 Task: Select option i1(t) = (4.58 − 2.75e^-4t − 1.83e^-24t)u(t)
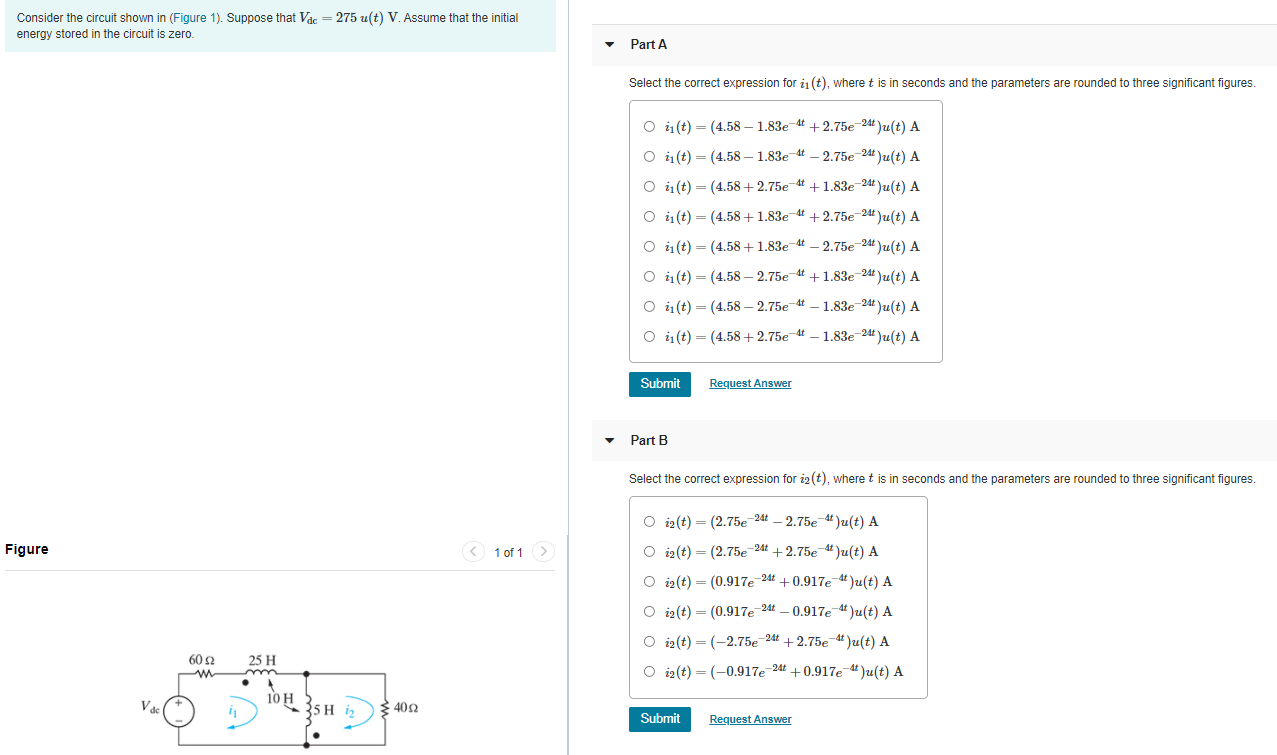[650, 307]
